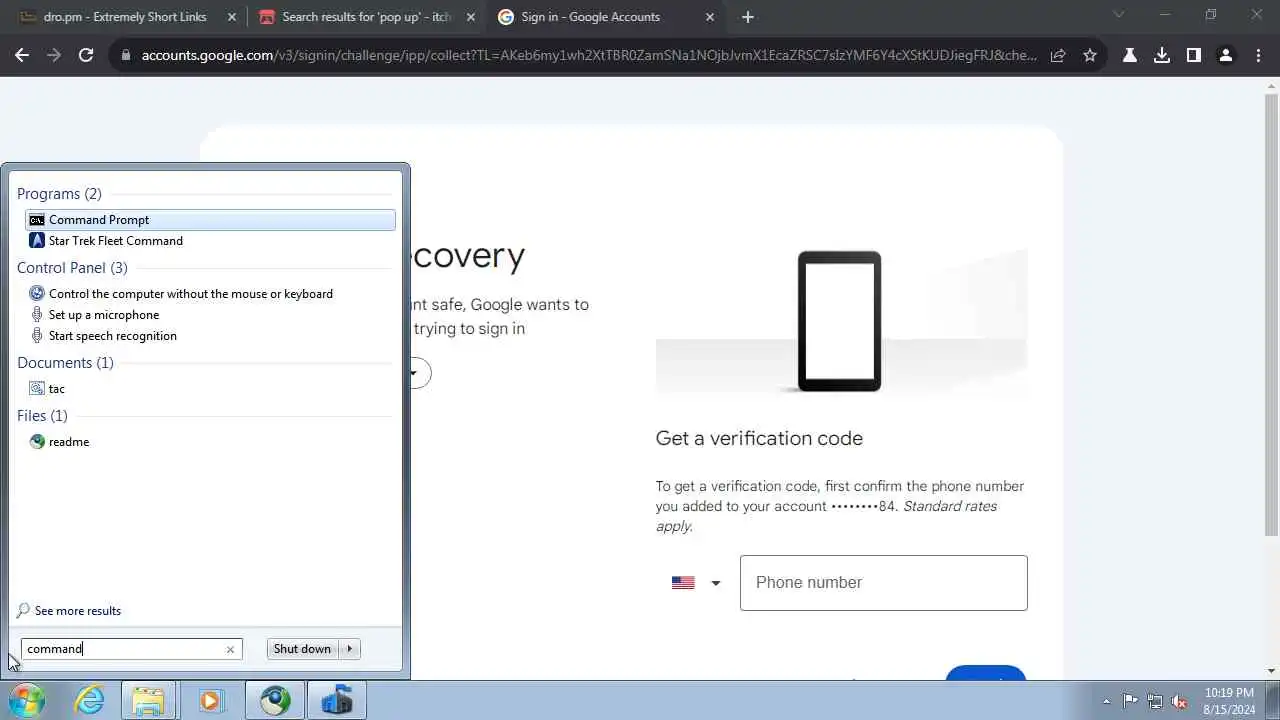Click the browser Back arrow
Image resolution: width=1280 pixels, height=720 pixels.
point(22,56)
